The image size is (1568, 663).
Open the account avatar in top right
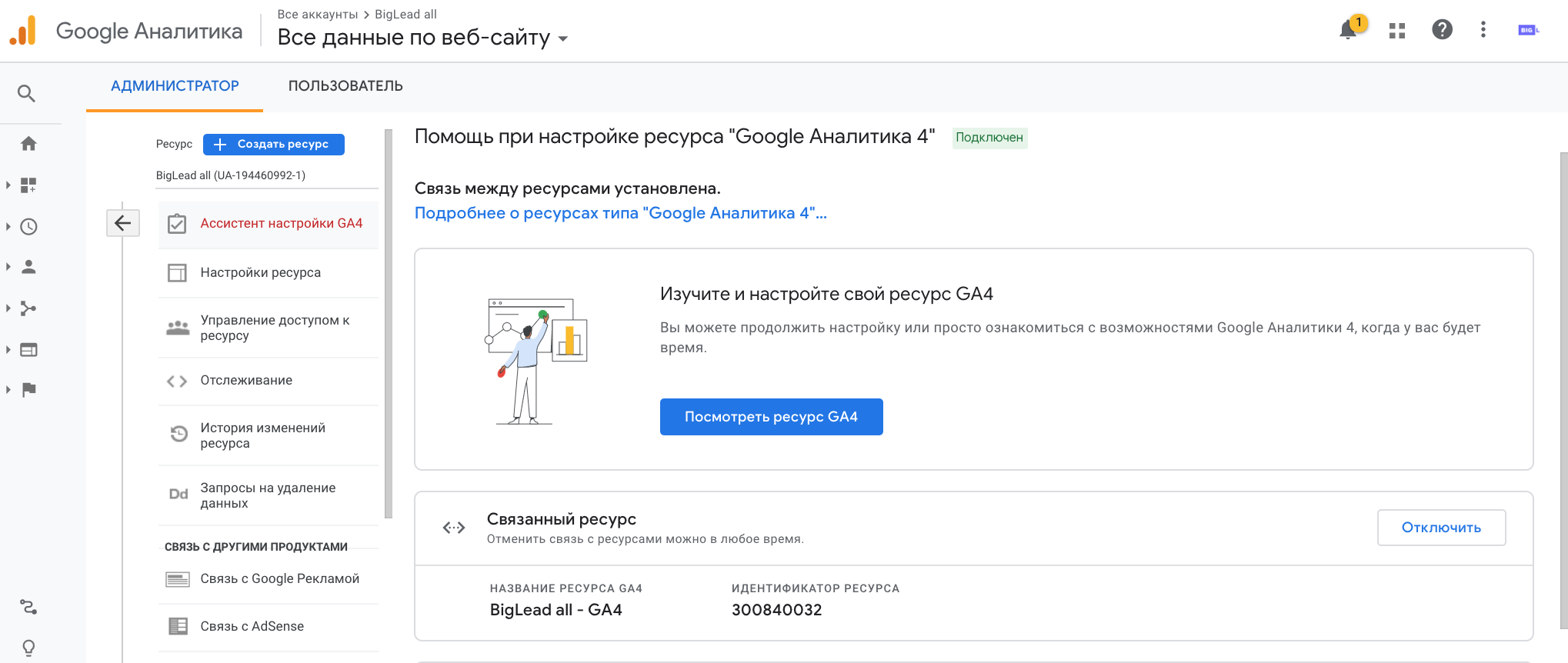click(x=1527, y=30)
